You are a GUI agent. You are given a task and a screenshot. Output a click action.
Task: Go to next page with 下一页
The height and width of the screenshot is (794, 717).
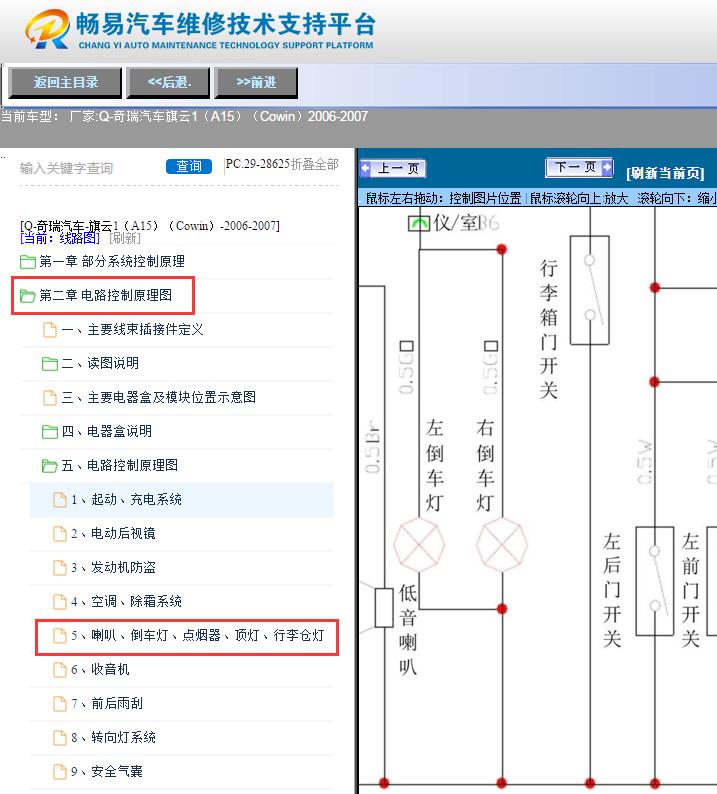579,167
